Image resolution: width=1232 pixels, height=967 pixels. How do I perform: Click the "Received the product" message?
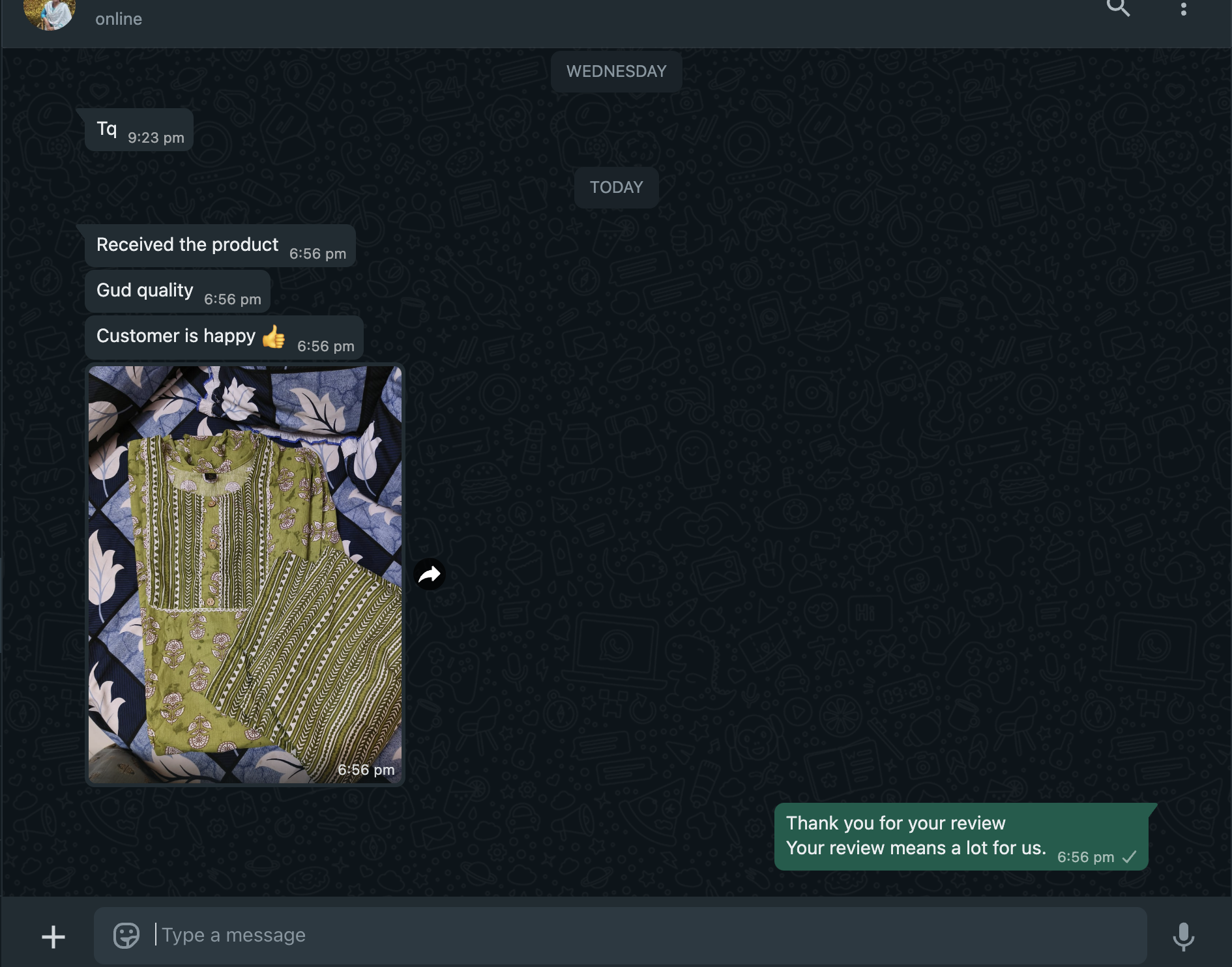pos(188,245)
